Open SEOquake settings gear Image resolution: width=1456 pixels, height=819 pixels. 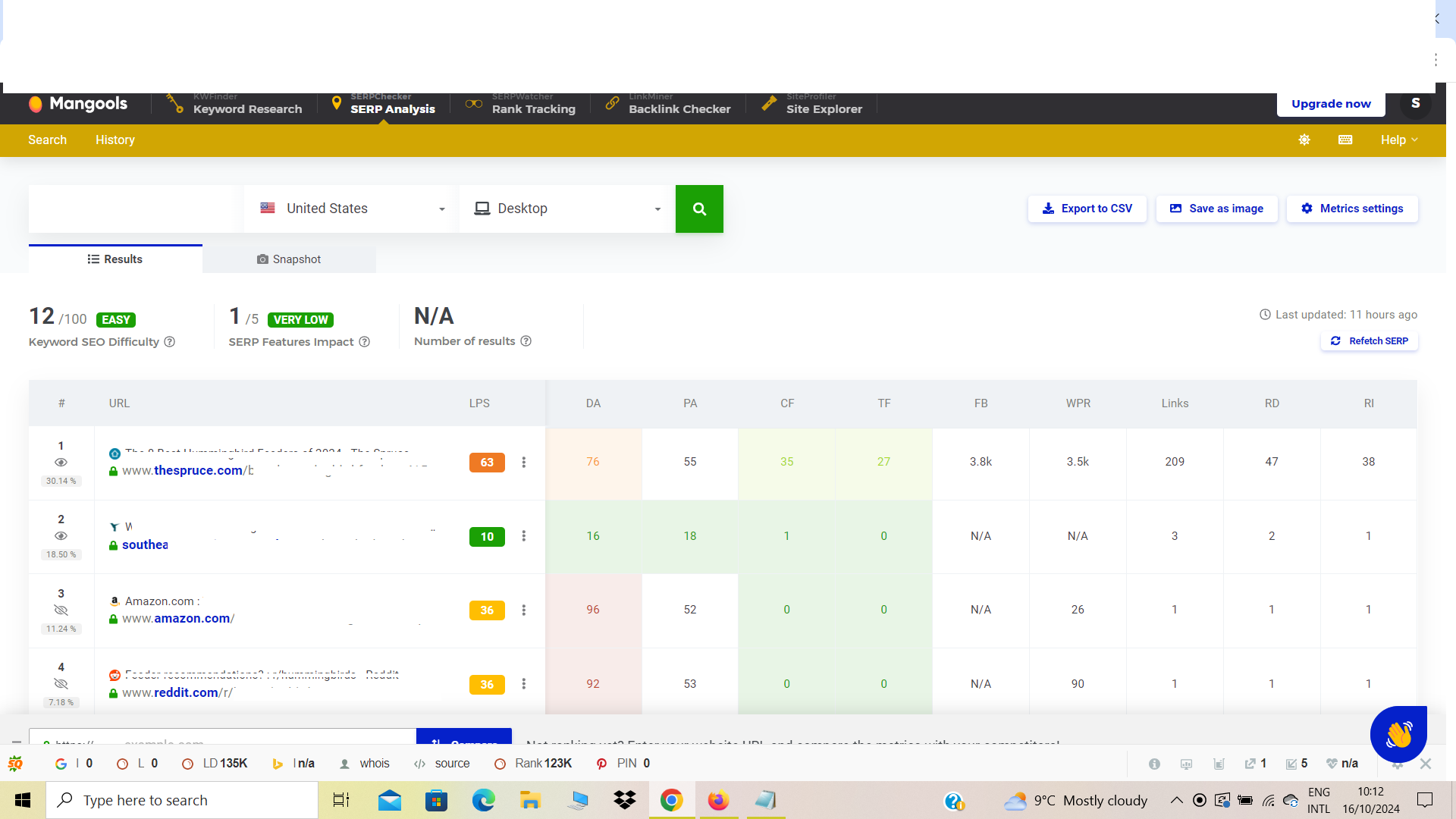point(1398,766)
